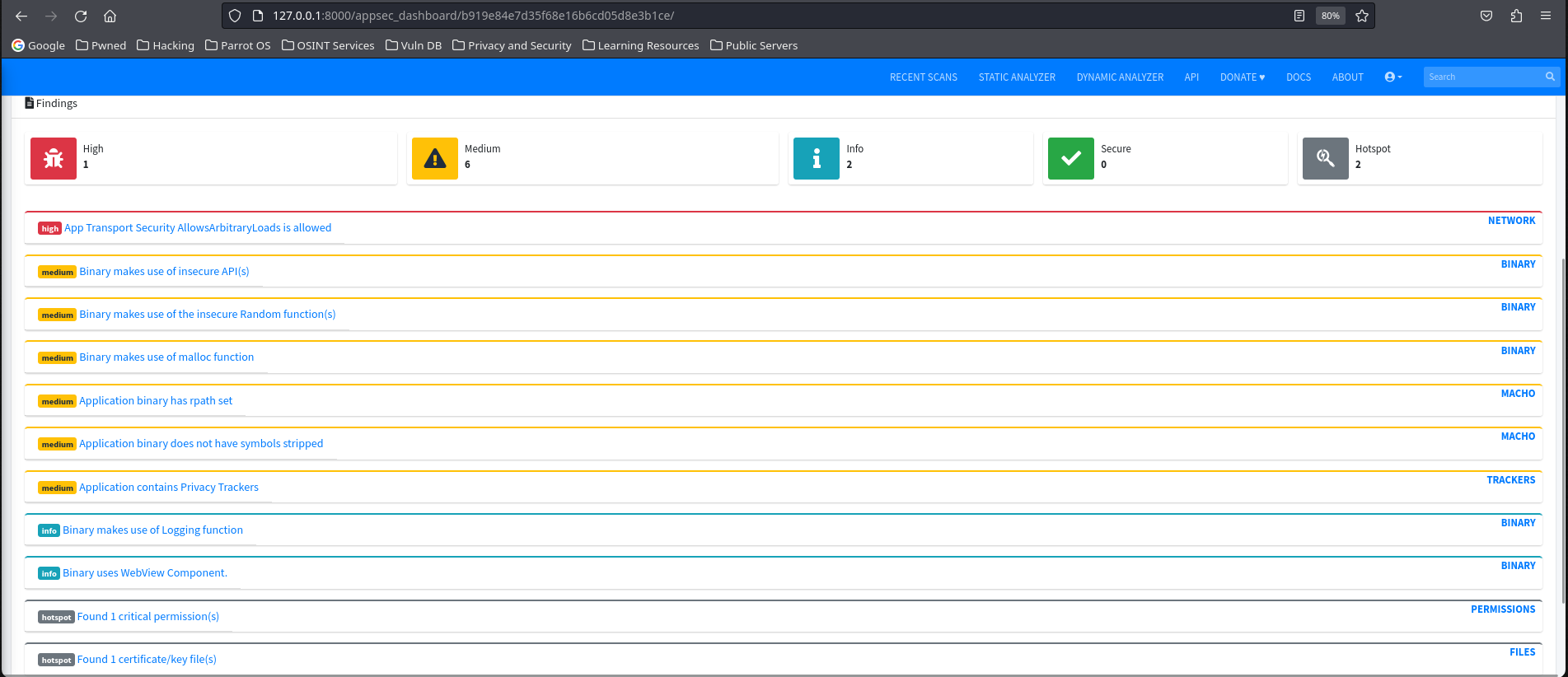Open Found 1 critical permission(s) hotspot
This screenshot has height=677, width=1568.
[148, 616]
